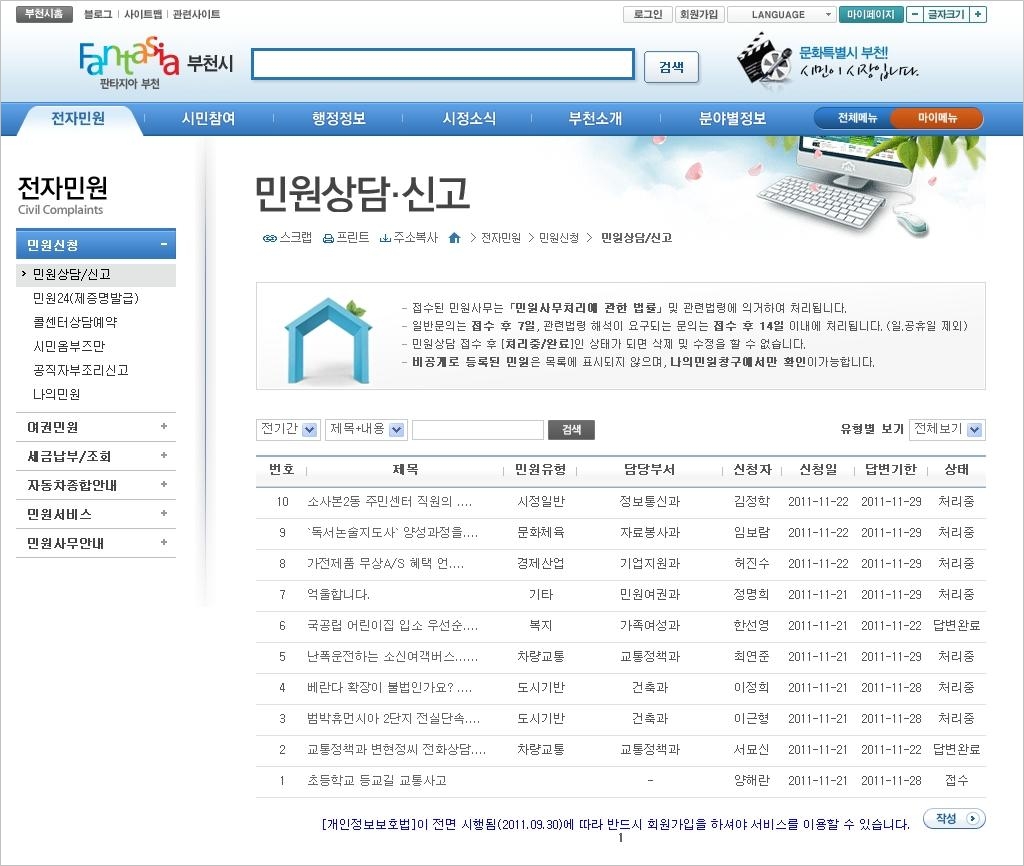The width and height of the screenshot is (1024, 866).
Task: Expand the 여권민원 sidebar menu
Action: point(164,427)
